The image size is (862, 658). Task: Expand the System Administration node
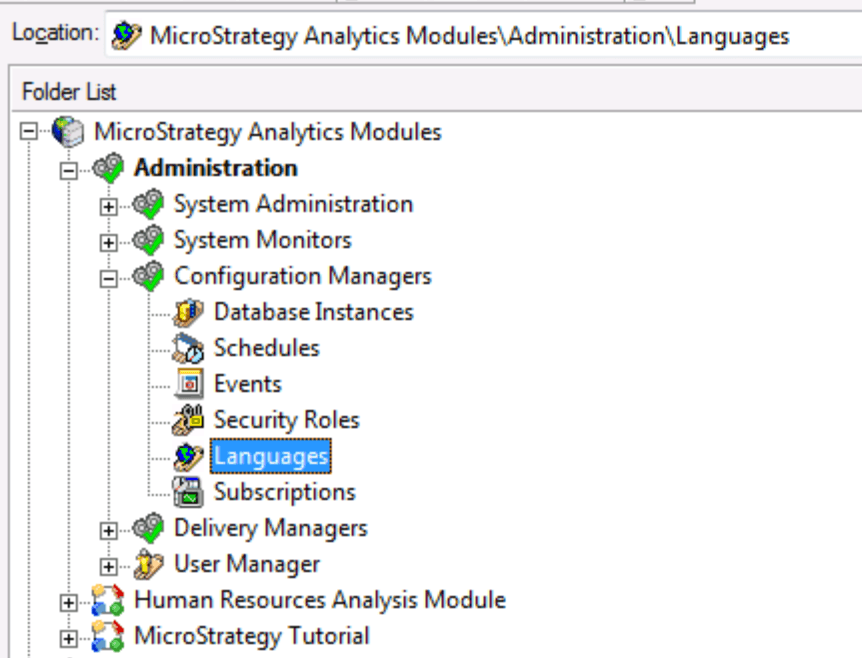tap(109, 206)
